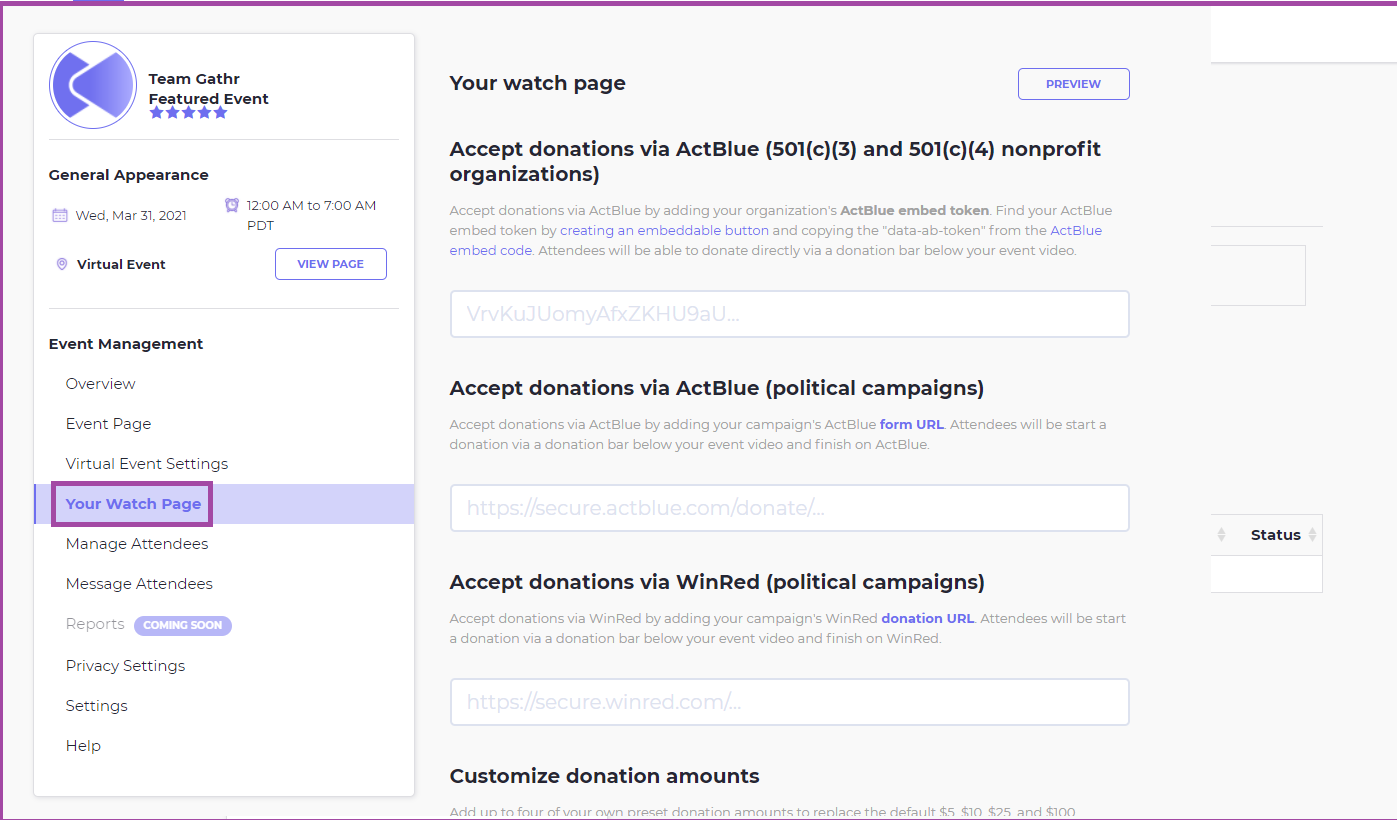Click the WinRed donation URL input field
The image size is (1397, 820).
point(789,702)
